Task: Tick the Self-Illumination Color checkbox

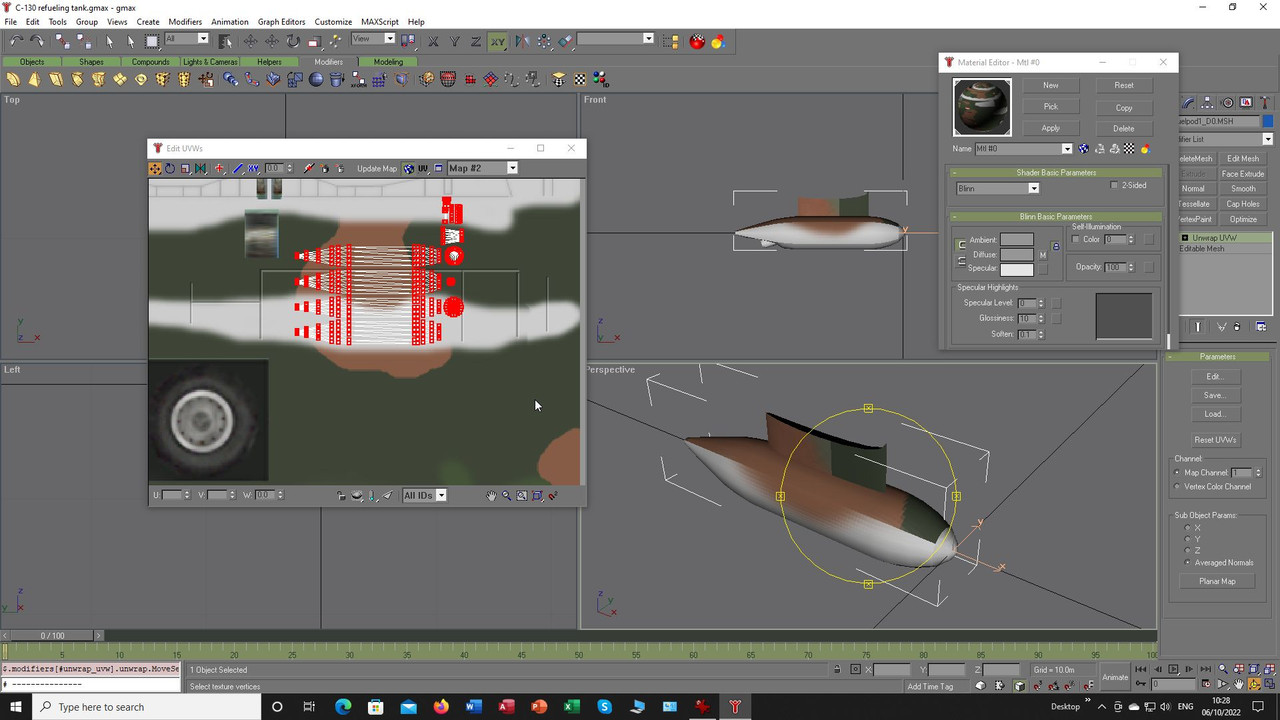Action: [1076, 240]
